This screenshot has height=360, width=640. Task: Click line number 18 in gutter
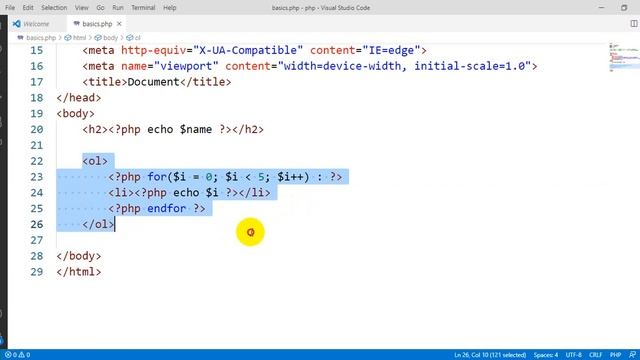pos(36,98)
